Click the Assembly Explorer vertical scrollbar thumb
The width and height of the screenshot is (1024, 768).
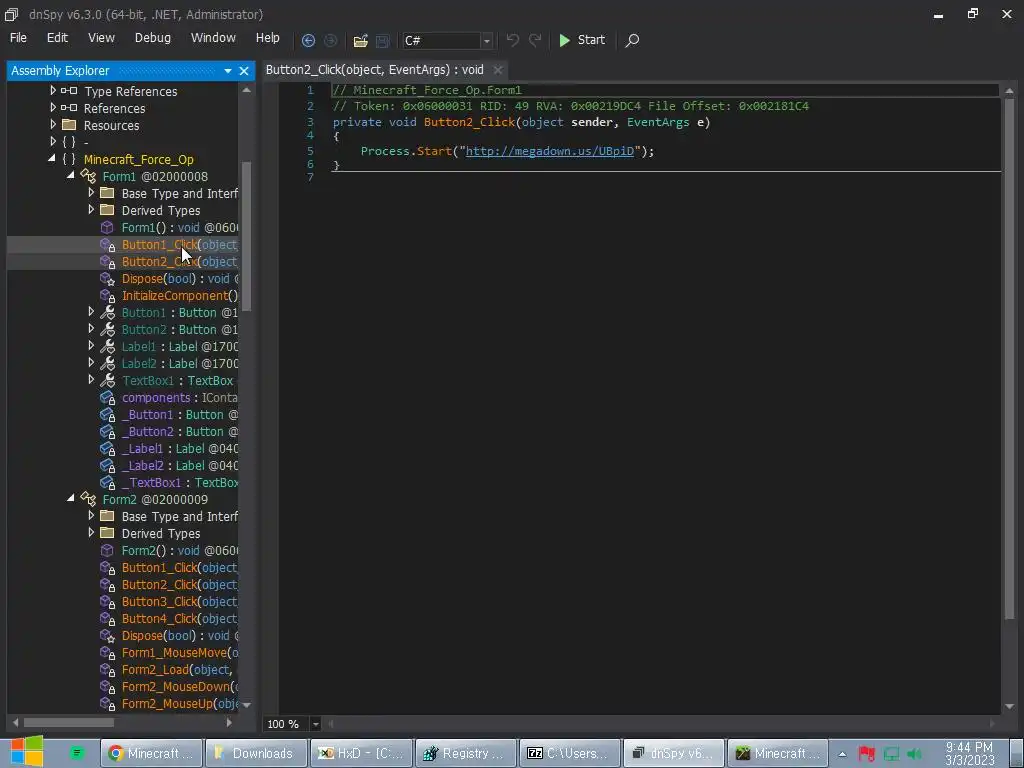tap(246, 235)
